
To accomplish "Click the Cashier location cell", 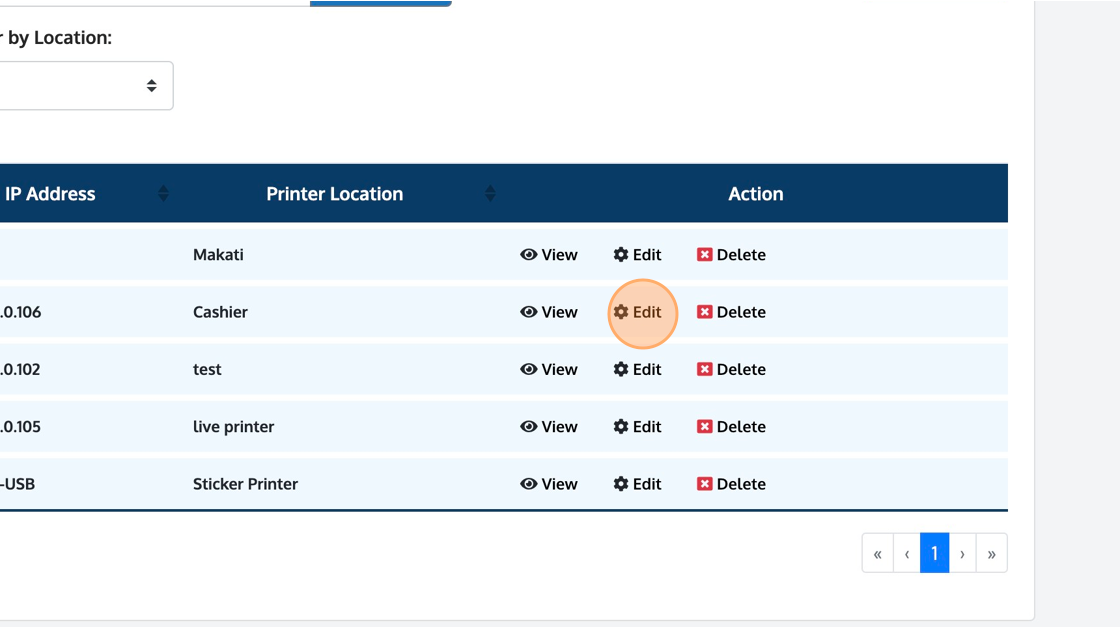I will [220, 312].
